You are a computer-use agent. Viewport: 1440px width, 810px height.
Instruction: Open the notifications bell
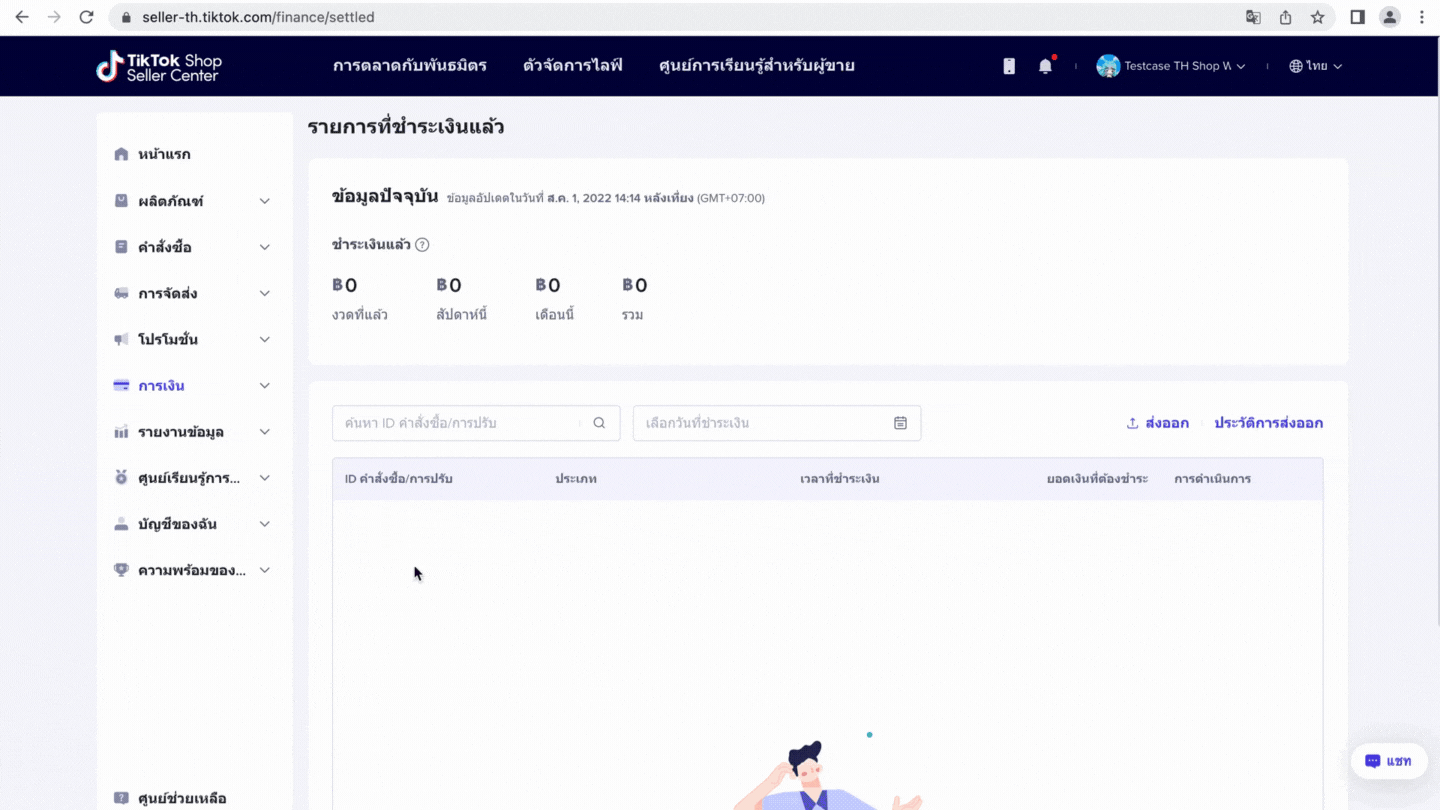click(x=1045, y=66)
